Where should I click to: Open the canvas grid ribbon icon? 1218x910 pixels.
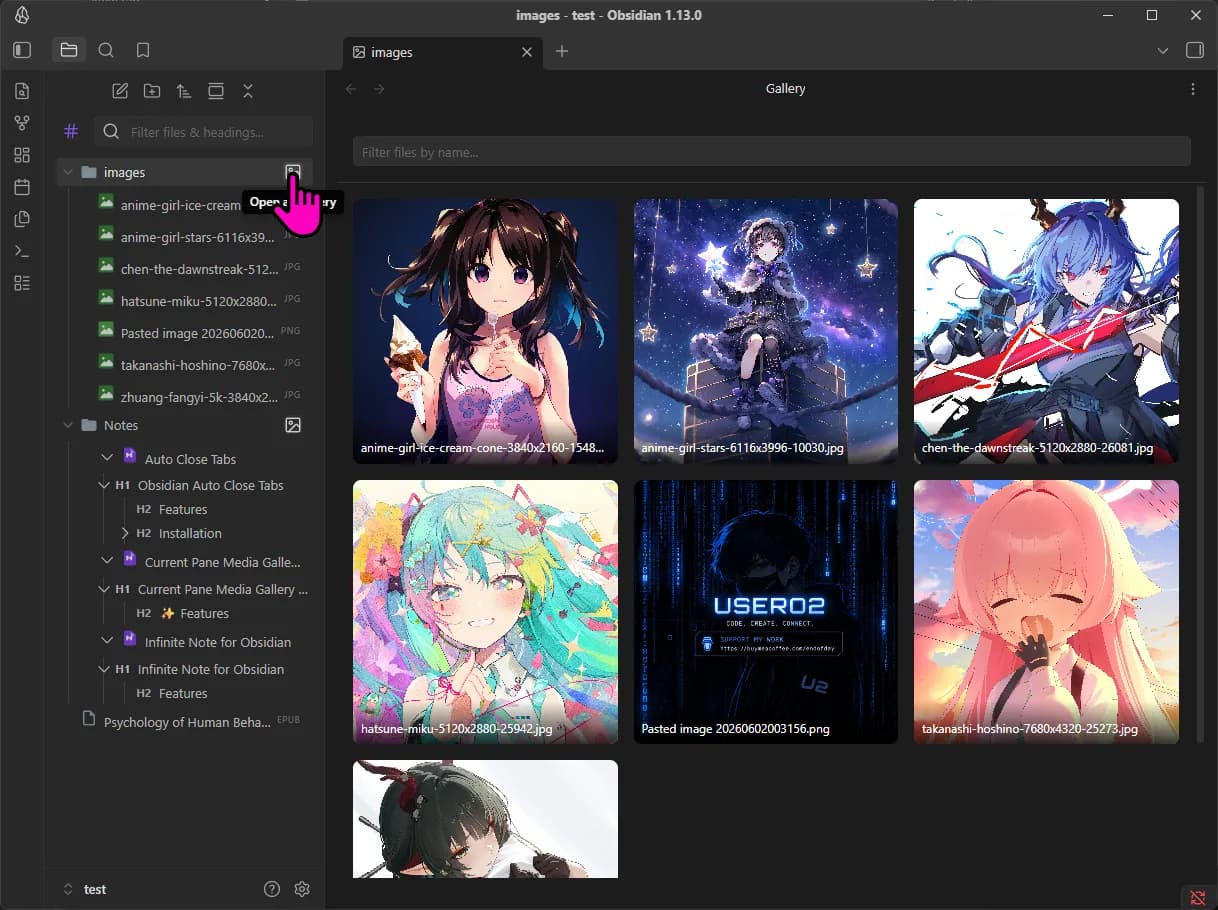(22, 155)
